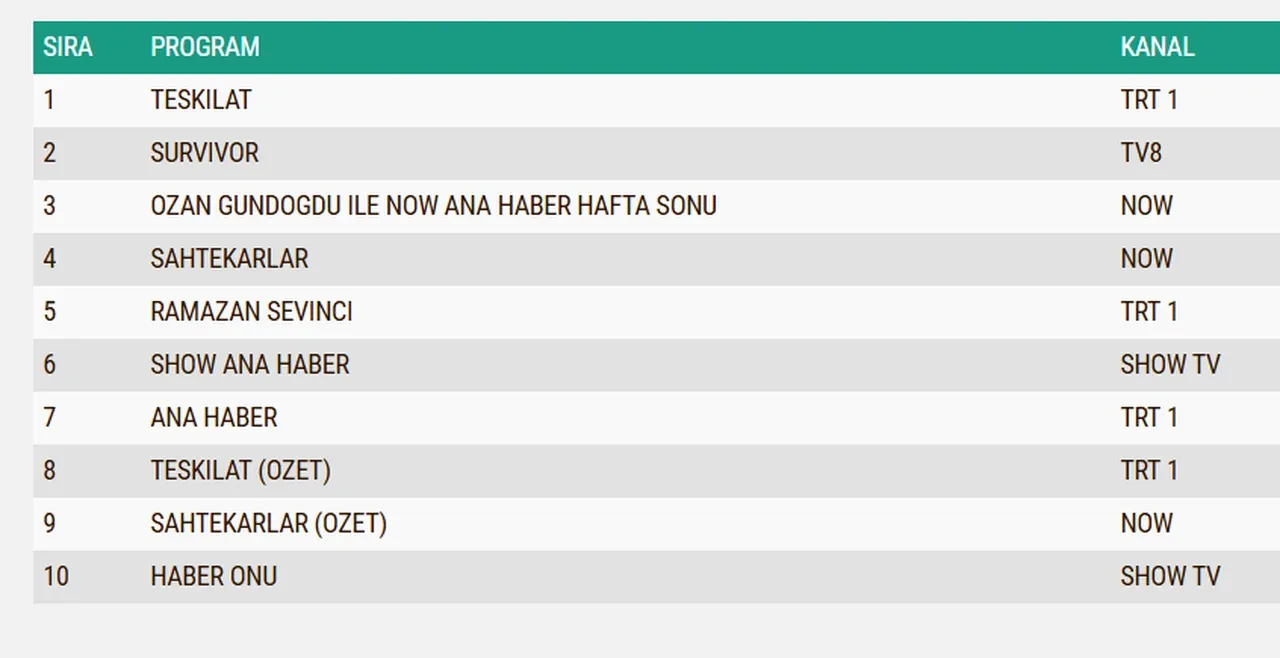Select the ANA HABER program in row 7
Image resolution: width=1280 pixels, height=658 pixels.
214,418
